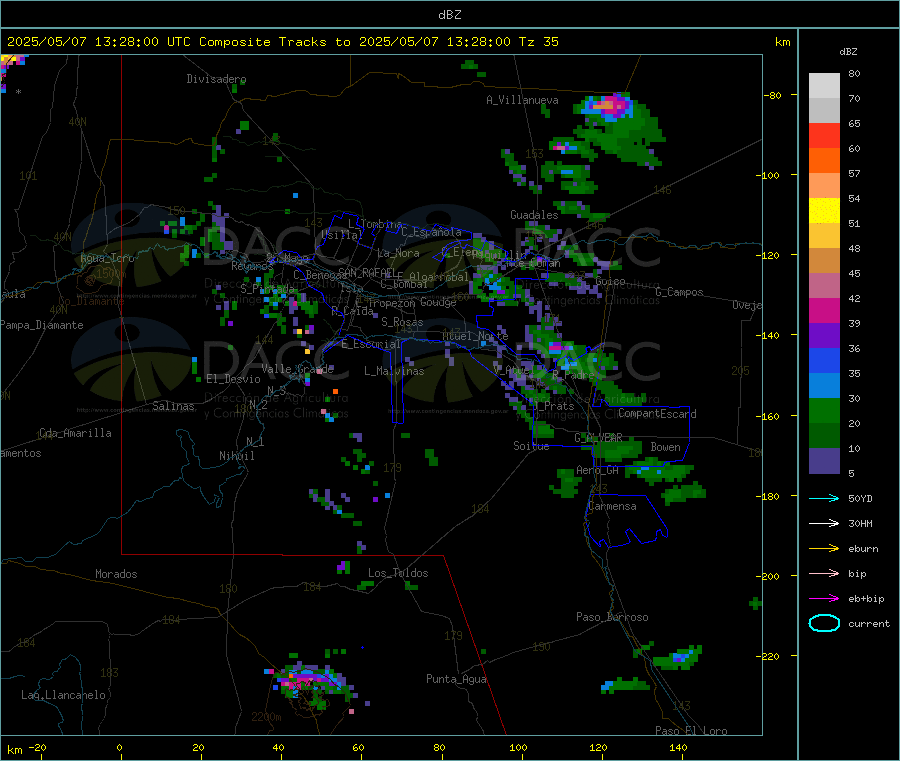The width and height of the screenshot is (900, 761).
Task: Click the 60 km bottom axis tick
Action: (x=358, y=747)
